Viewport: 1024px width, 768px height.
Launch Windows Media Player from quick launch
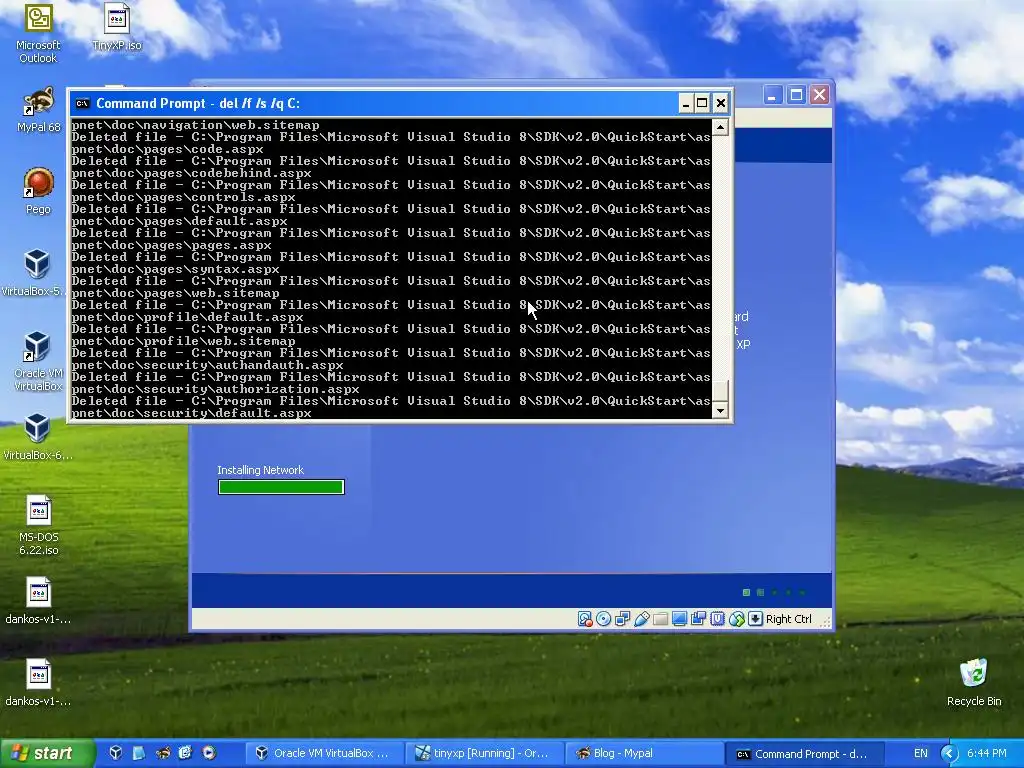(x=209, y=753)
